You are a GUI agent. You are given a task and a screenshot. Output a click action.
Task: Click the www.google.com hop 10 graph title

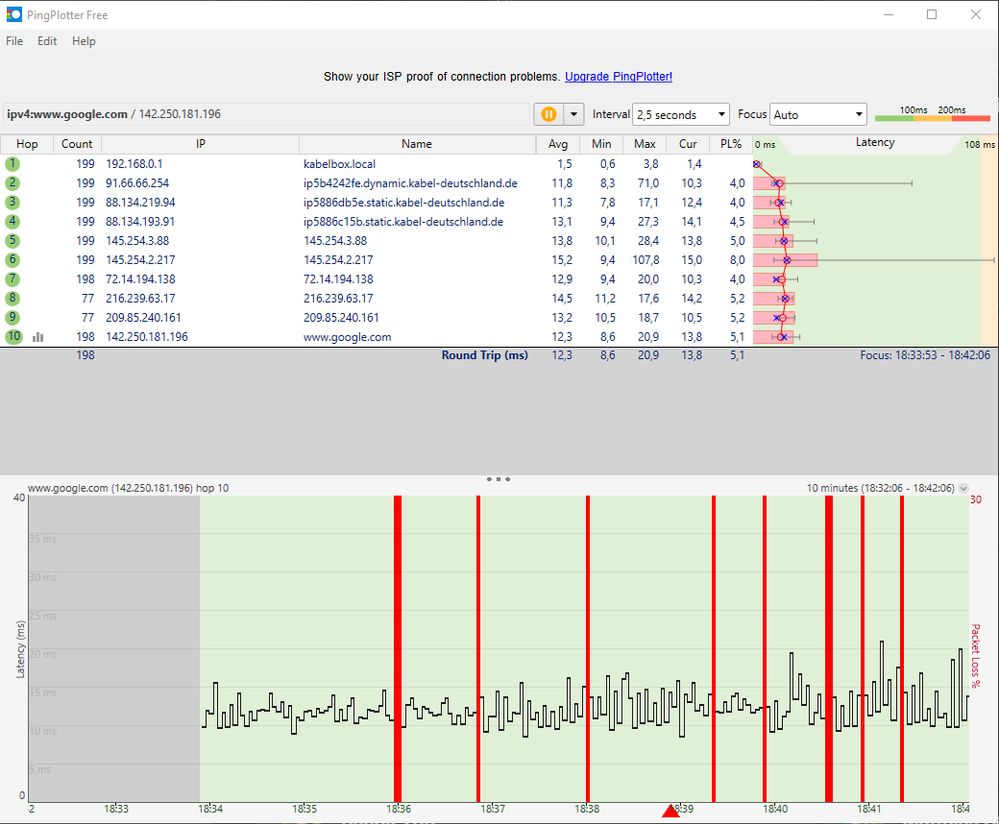click(128, 488)
